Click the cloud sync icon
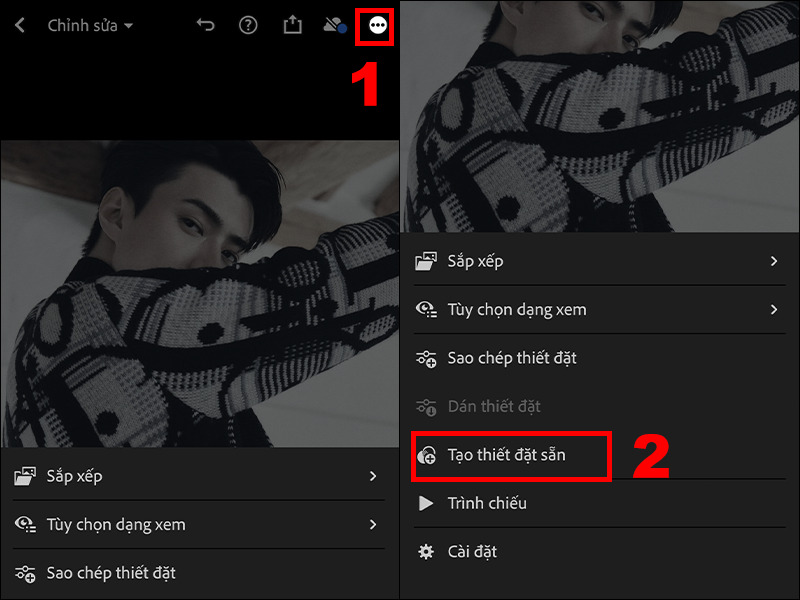Image resolution: width=800 pixels, height=600 pixels. pos(334,25)
